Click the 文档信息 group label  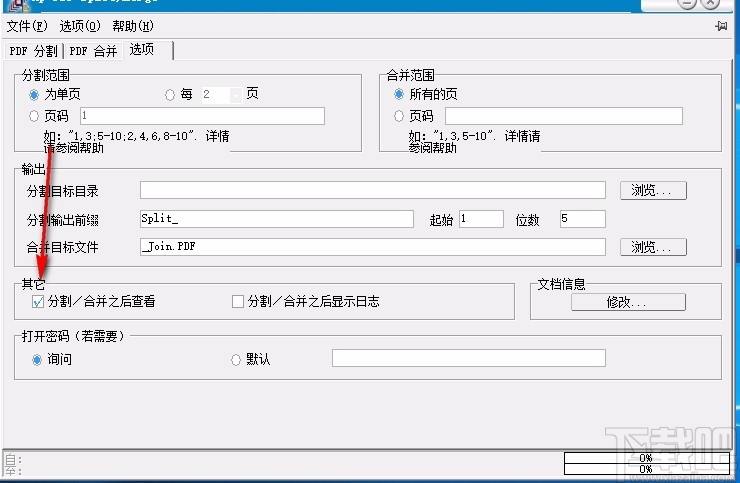[561, 284]
